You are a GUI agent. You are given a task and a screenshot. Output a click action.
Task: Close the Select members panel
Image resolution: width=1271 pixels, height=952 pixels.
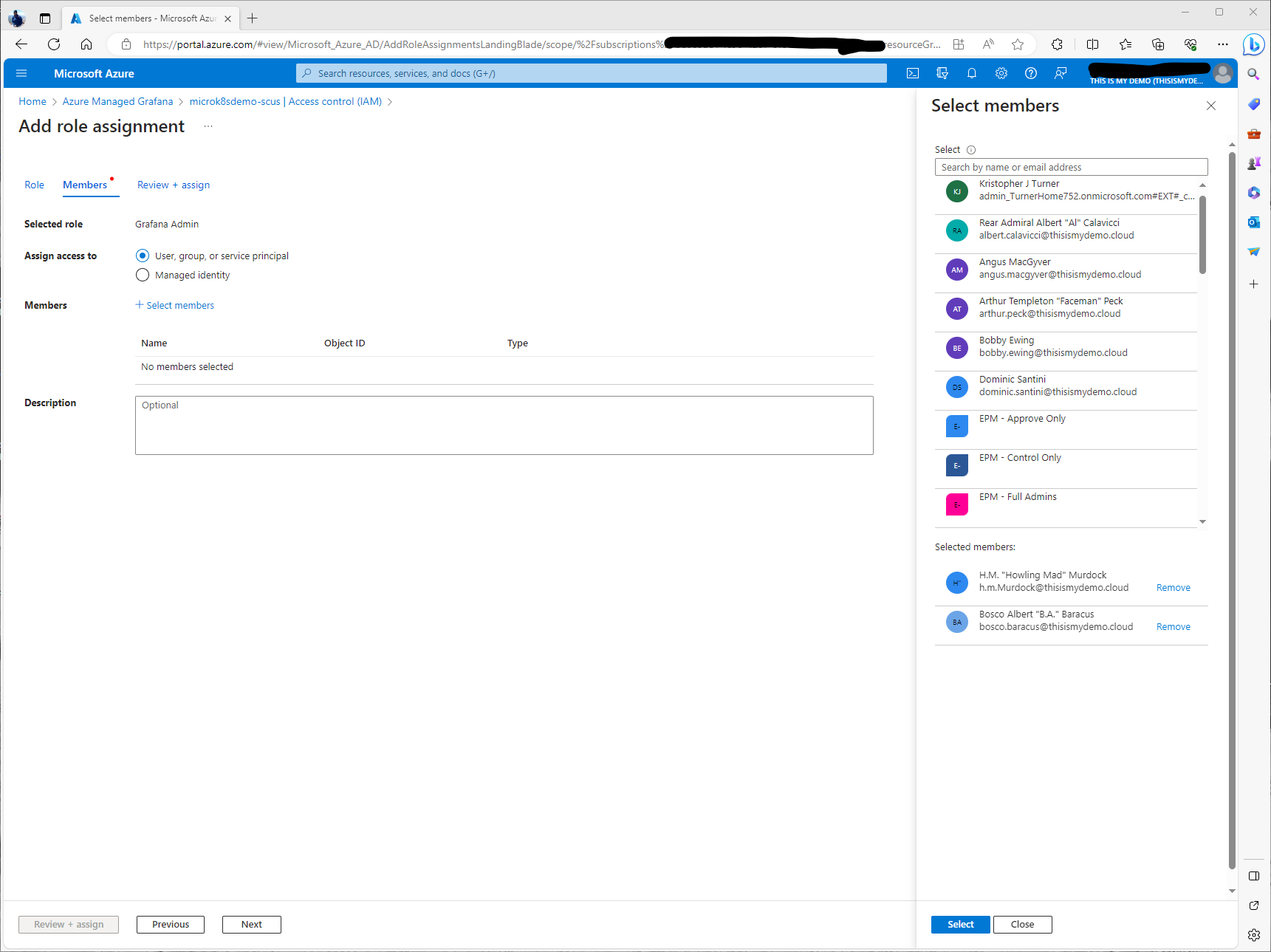[1211, 106]
